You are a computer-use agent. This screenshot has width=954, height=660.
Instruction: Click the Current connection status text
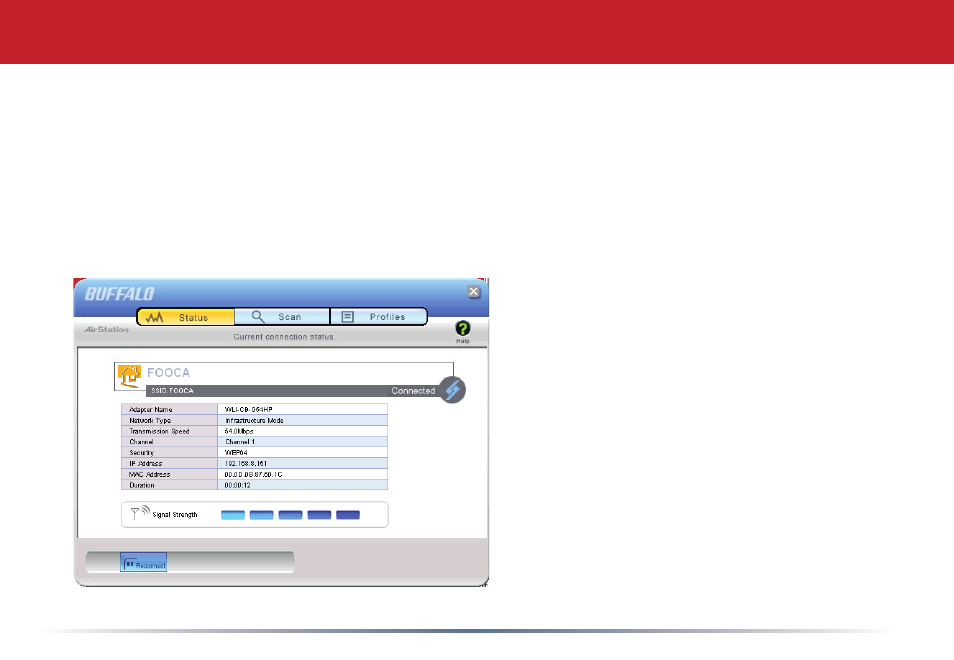(284, 336)
